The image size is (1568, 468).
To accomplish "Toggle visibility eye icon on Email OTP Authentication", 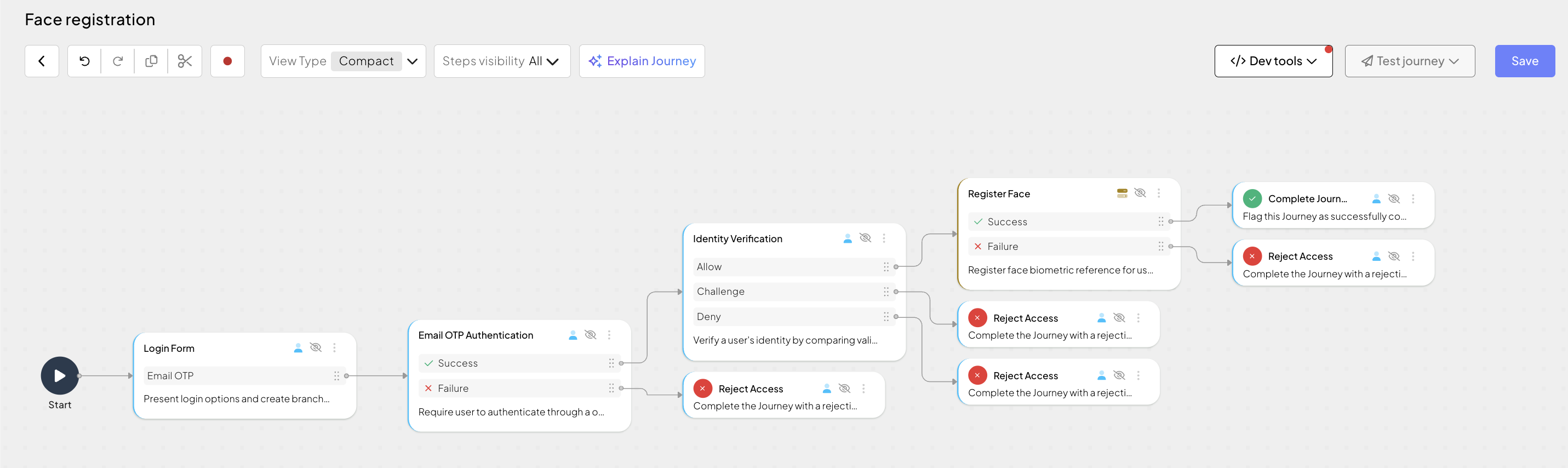I will (x=590, y=335).
